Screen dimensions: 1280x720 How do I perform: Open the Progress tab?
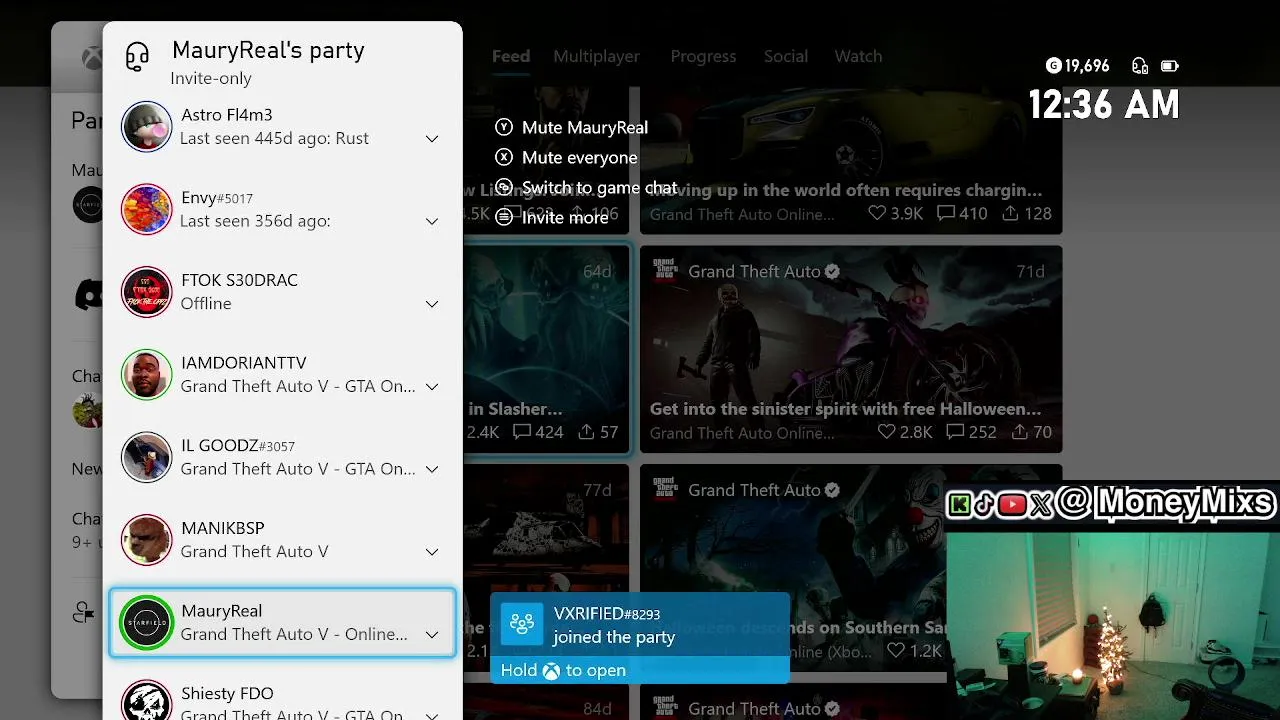(703, 56)
